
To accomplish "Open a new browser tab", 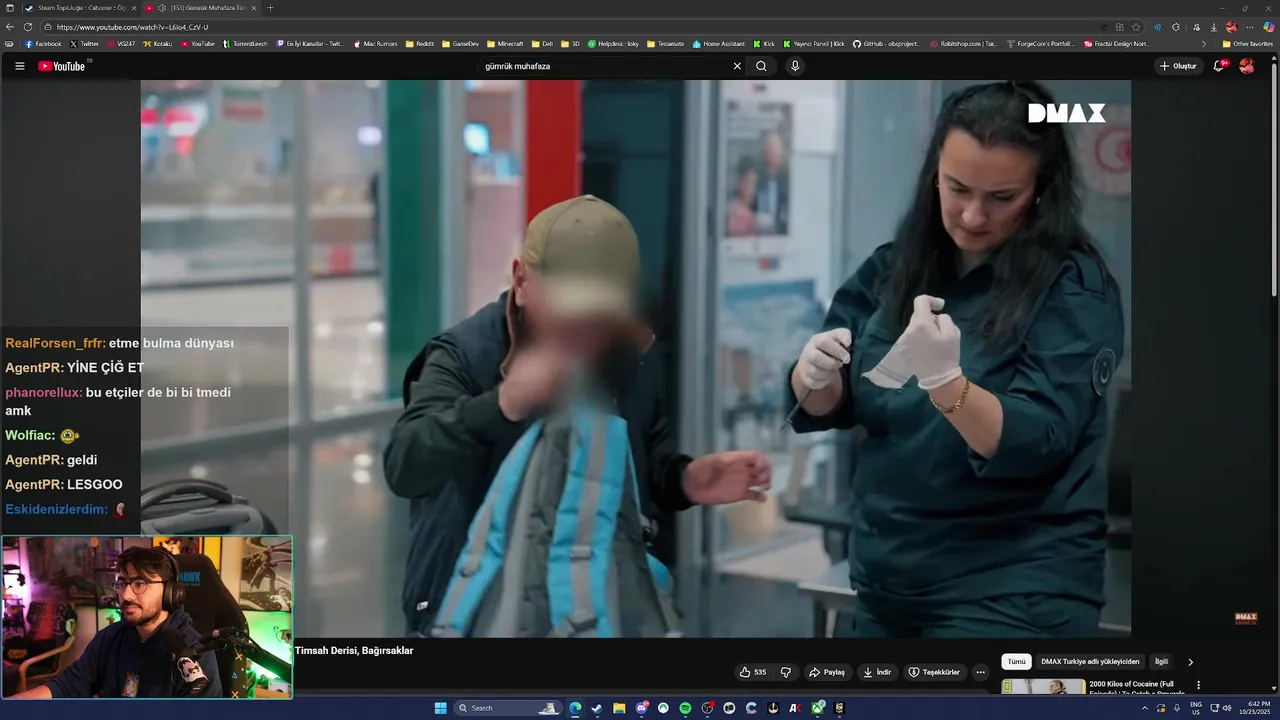I will coord(270,8).
